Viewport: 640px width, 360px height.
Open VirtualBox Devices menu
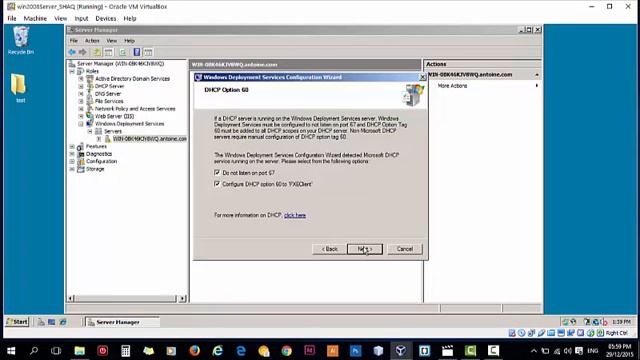pyautogui.click(x=106, y=18)
